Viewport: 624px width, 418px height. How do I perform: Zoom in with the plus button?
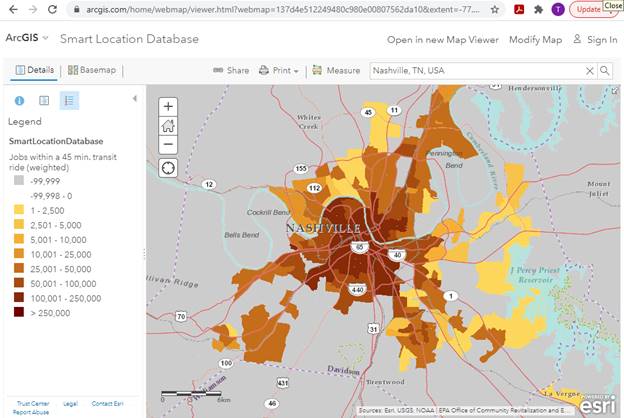(168, 106)
